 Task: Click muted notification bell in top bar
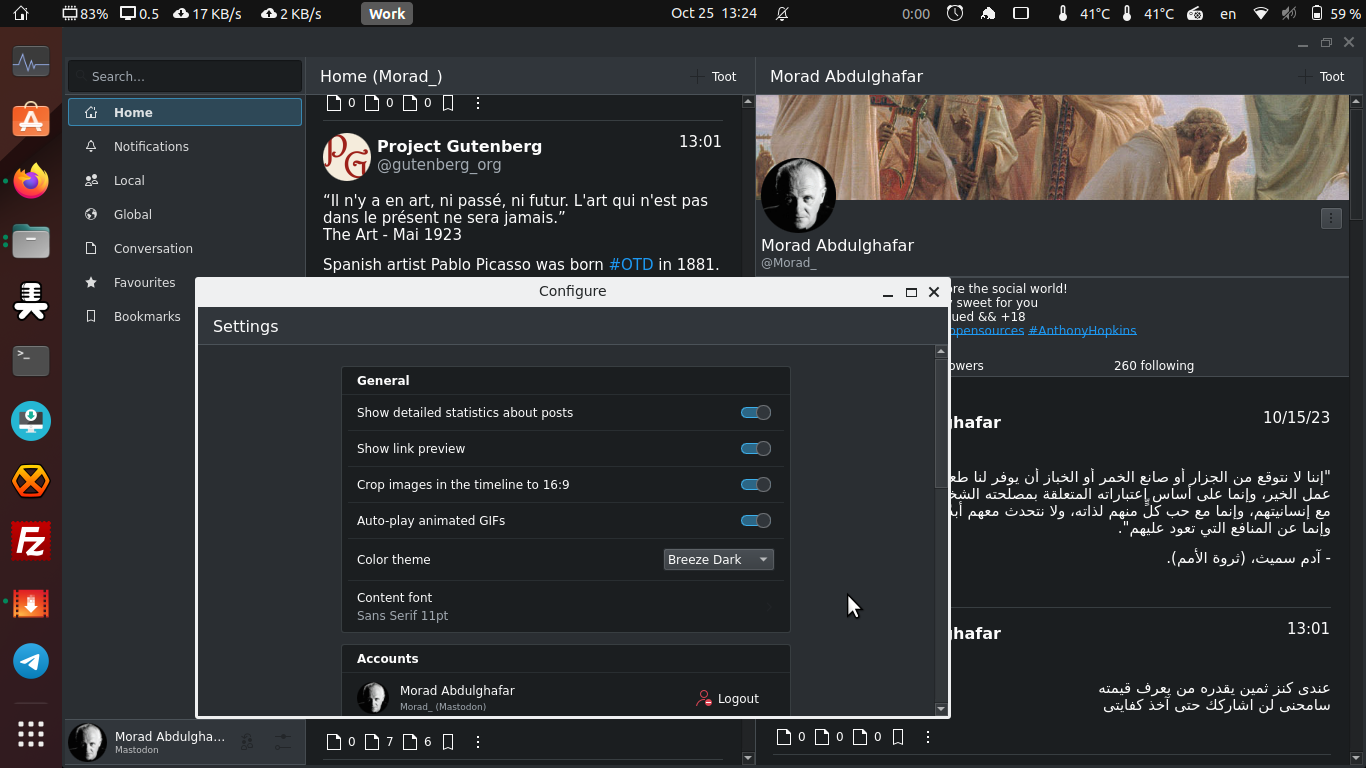pos(782,13)
